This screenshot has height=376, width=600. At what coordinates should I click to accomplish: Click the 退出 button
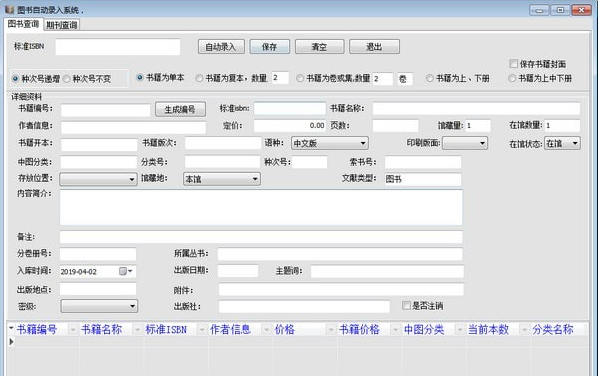(x=374, y=47)
